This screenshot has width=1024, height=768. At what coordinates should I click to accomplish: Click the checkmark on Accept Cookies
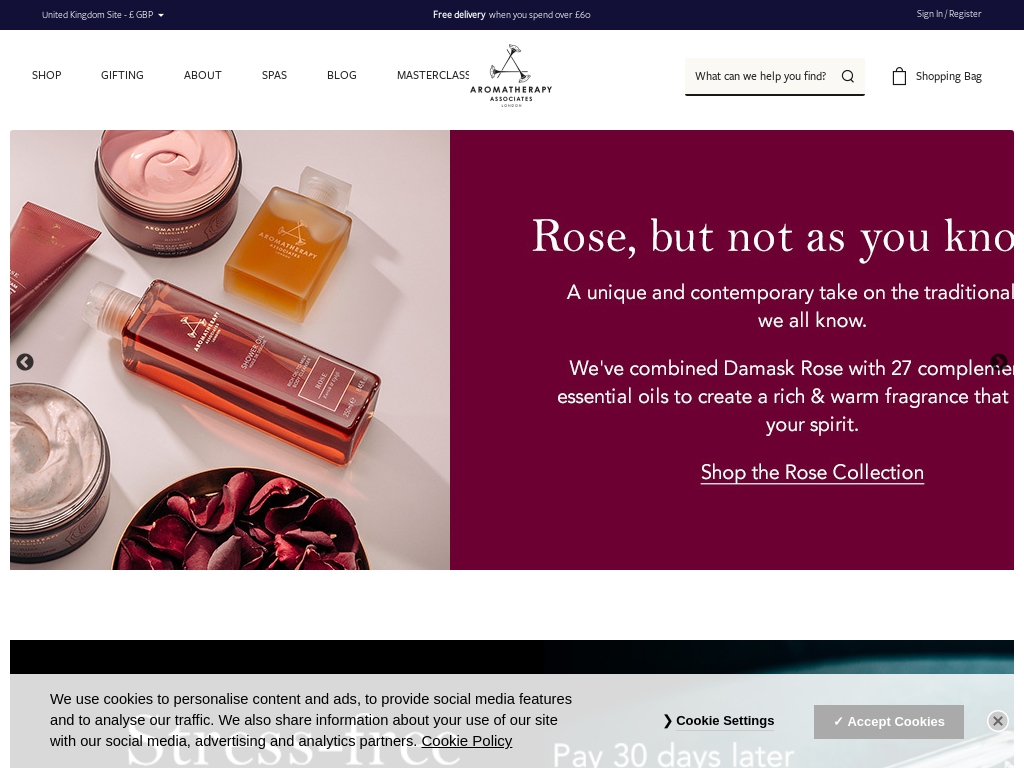coord(839,721)
